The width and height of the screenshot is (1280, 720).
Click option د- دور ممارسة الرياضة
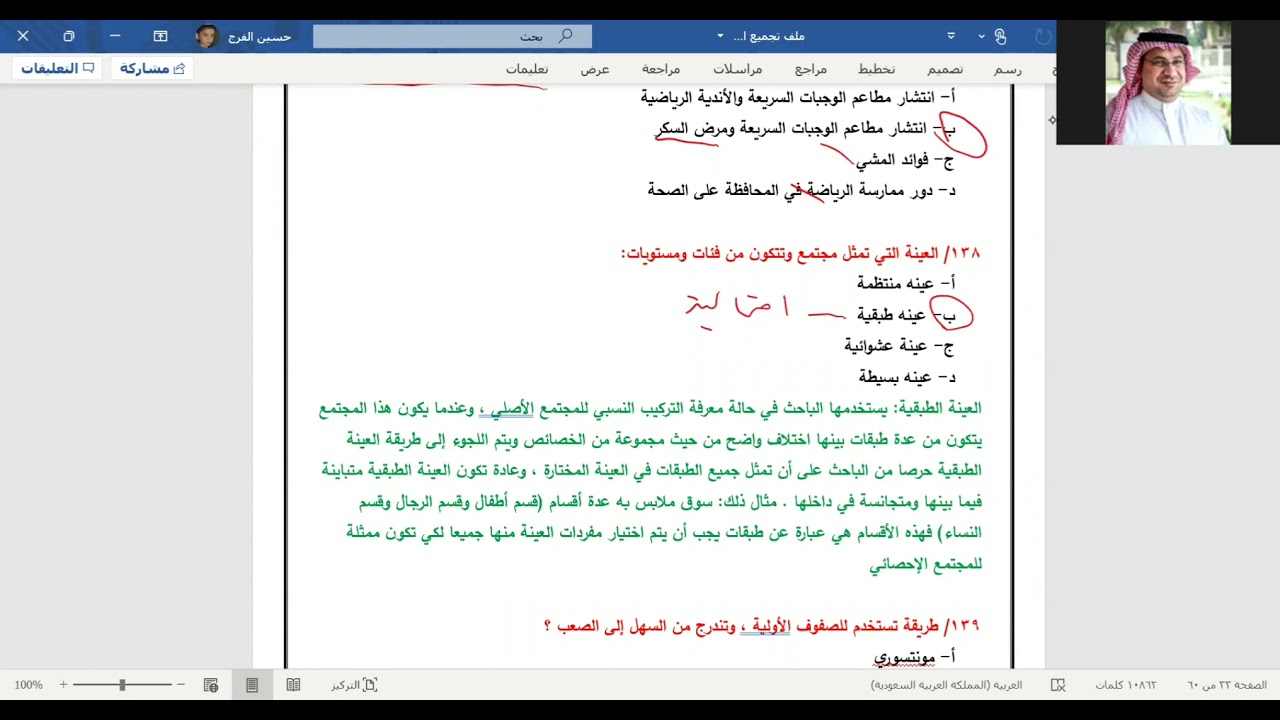pyautogui.click(x=802, y=190)
